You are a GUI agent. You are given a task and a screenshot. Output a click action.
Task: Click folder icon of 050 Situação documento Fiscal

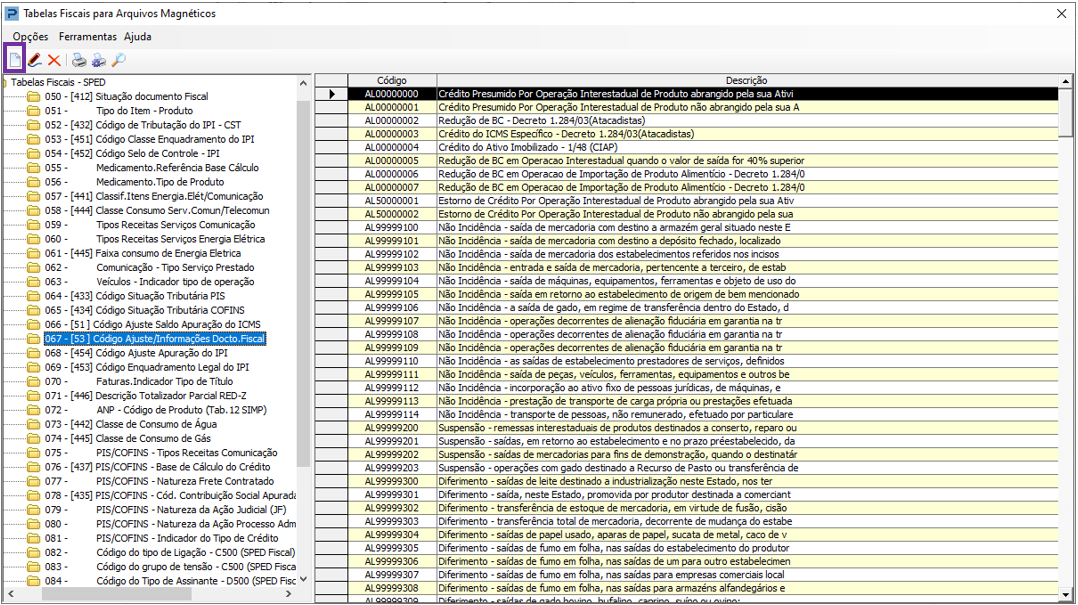click(34, 96)
